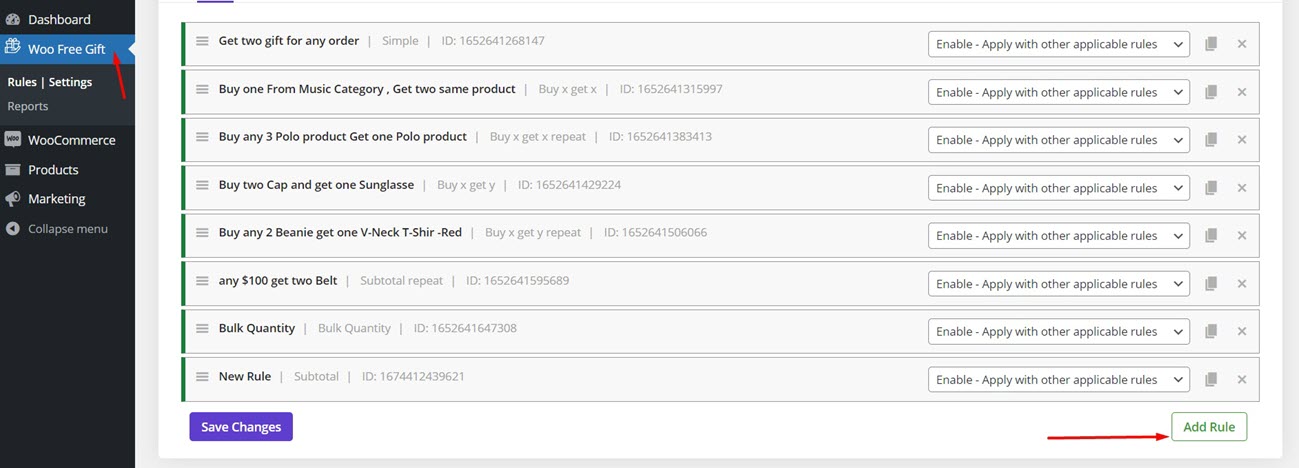Change status of "any $100 get two Belt"
The height and width of the screenshot is (468, 1299).
1059,283
